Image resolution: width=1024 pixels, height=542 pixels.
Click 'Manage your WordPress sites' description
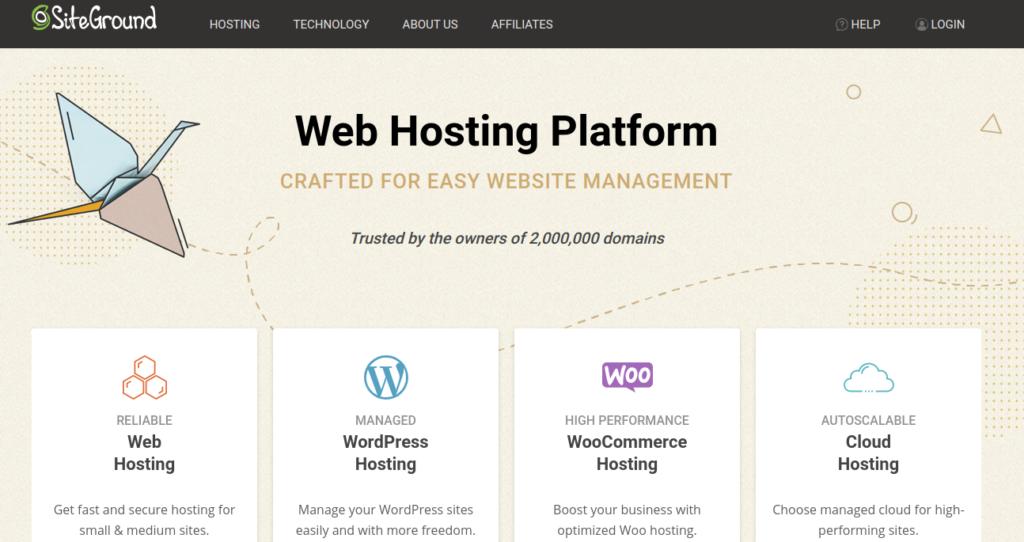385,520
